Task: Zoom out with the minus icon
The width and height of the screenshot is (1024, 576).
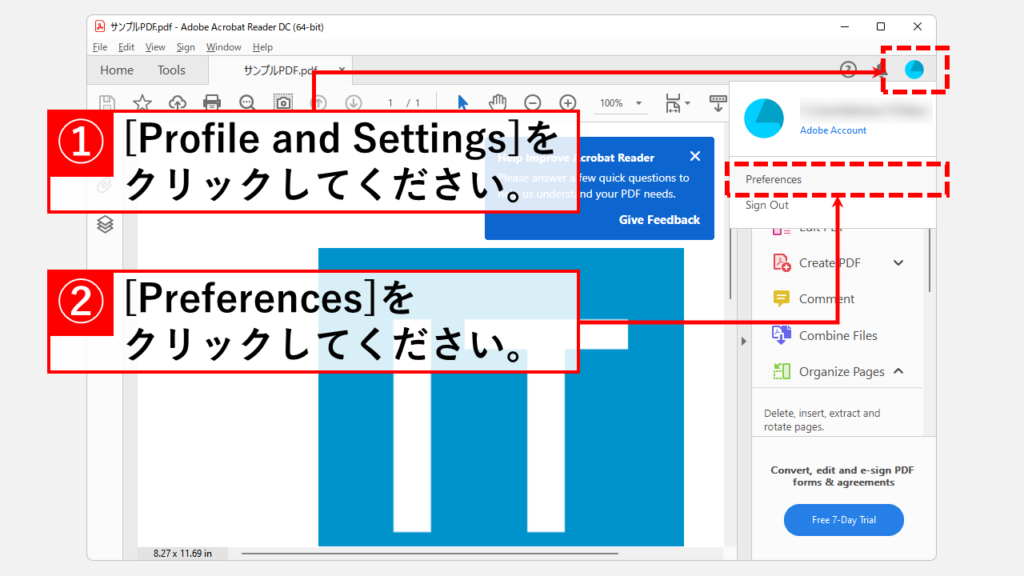Action: click(533, 102)
